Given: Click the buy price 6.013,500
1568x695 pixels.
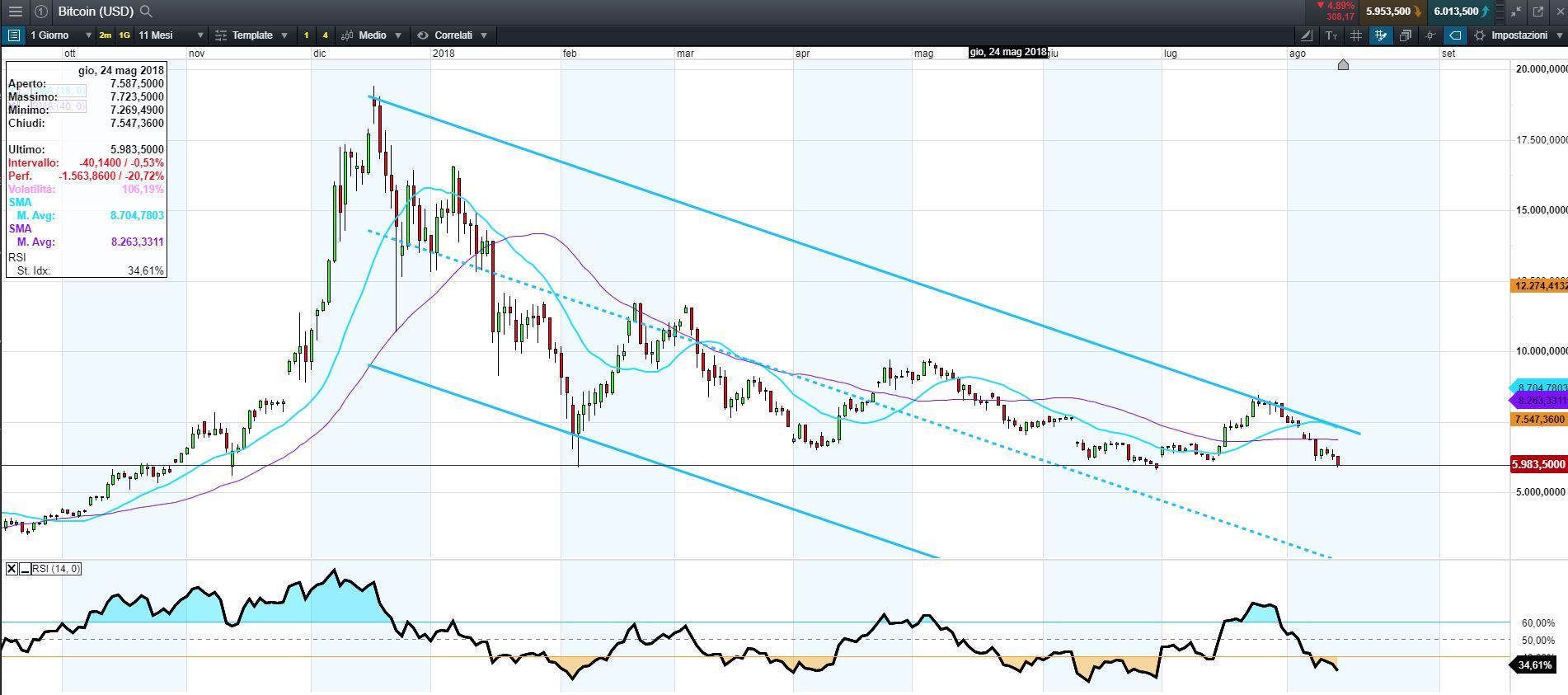Looking at the screenshot, I should click(x=1461, y=12).
